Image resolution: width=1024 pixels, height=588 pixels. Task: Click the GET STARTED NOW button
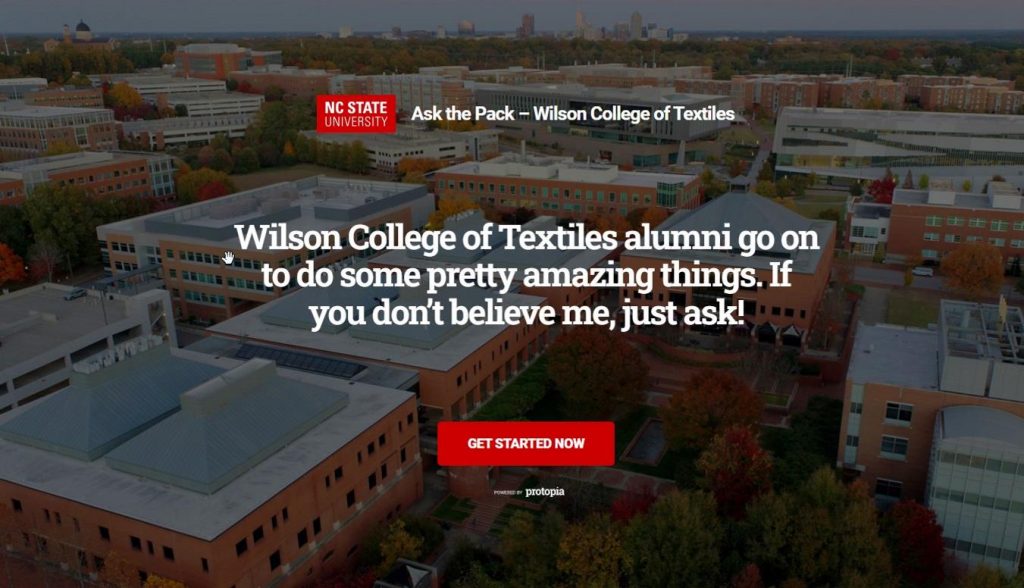pos(526,444)
